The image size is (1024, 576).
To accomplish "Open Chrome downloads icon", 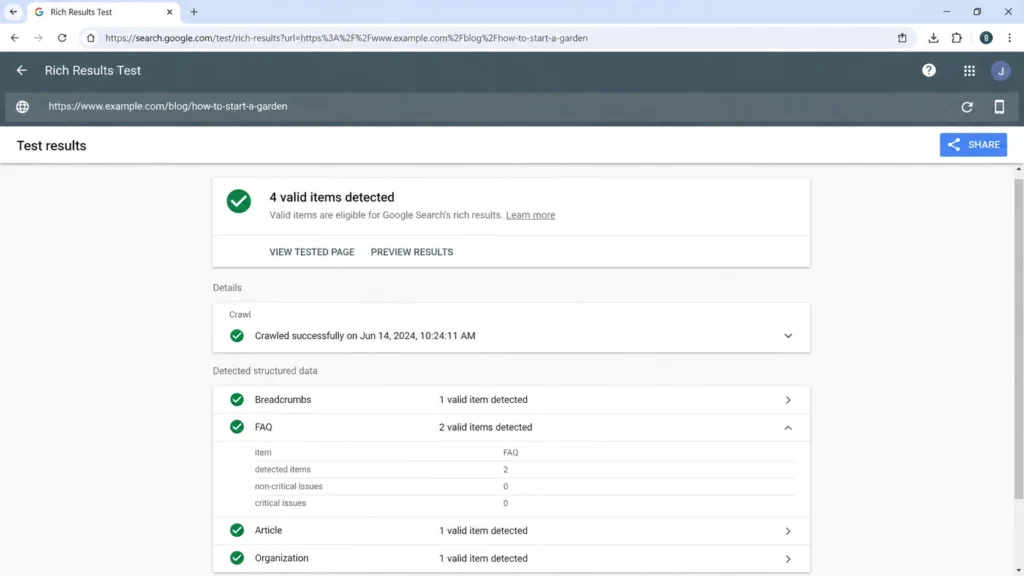I will [x=933, y=38].
